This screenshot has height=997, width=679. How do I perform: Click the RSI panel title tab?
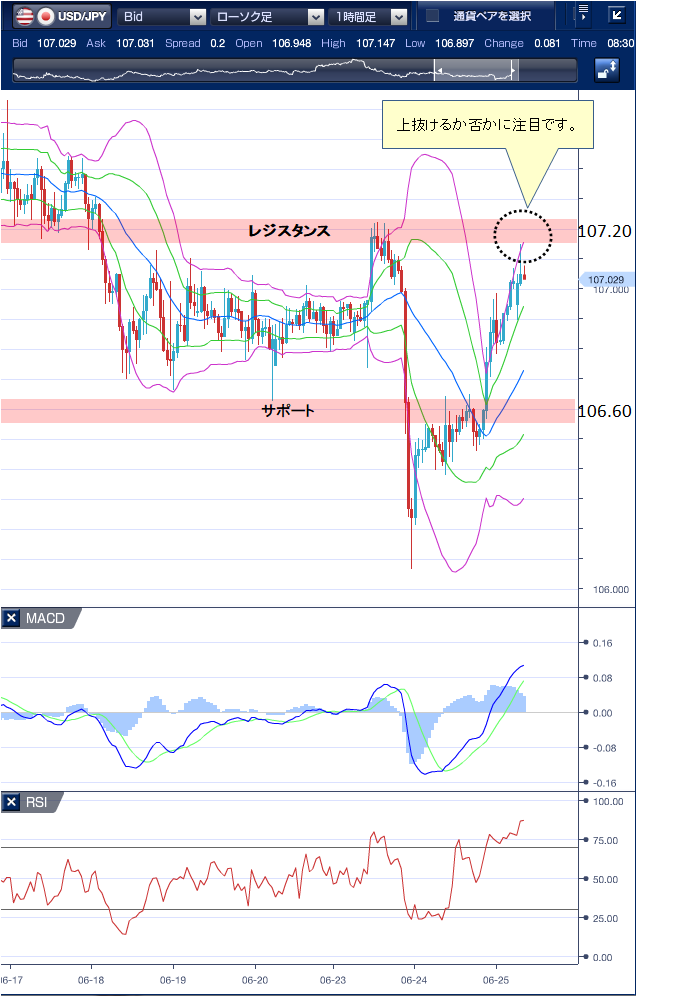click(x=36, y=802)
